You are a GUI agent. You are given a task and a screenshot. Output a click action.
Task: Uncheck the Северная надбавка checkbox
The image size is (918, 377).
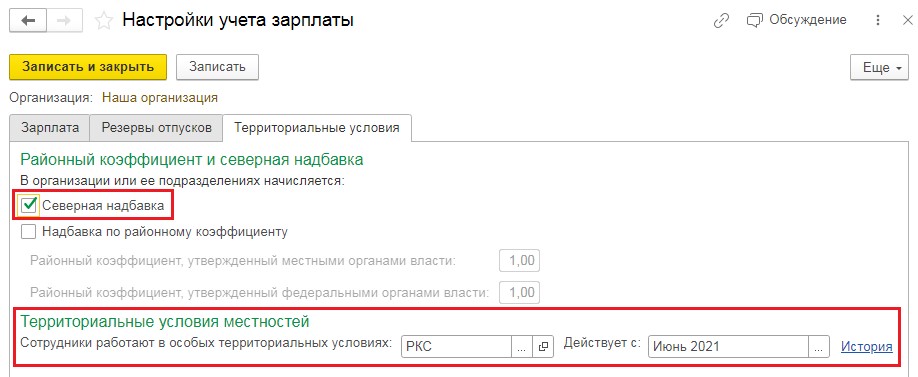[x=29, y=205]
